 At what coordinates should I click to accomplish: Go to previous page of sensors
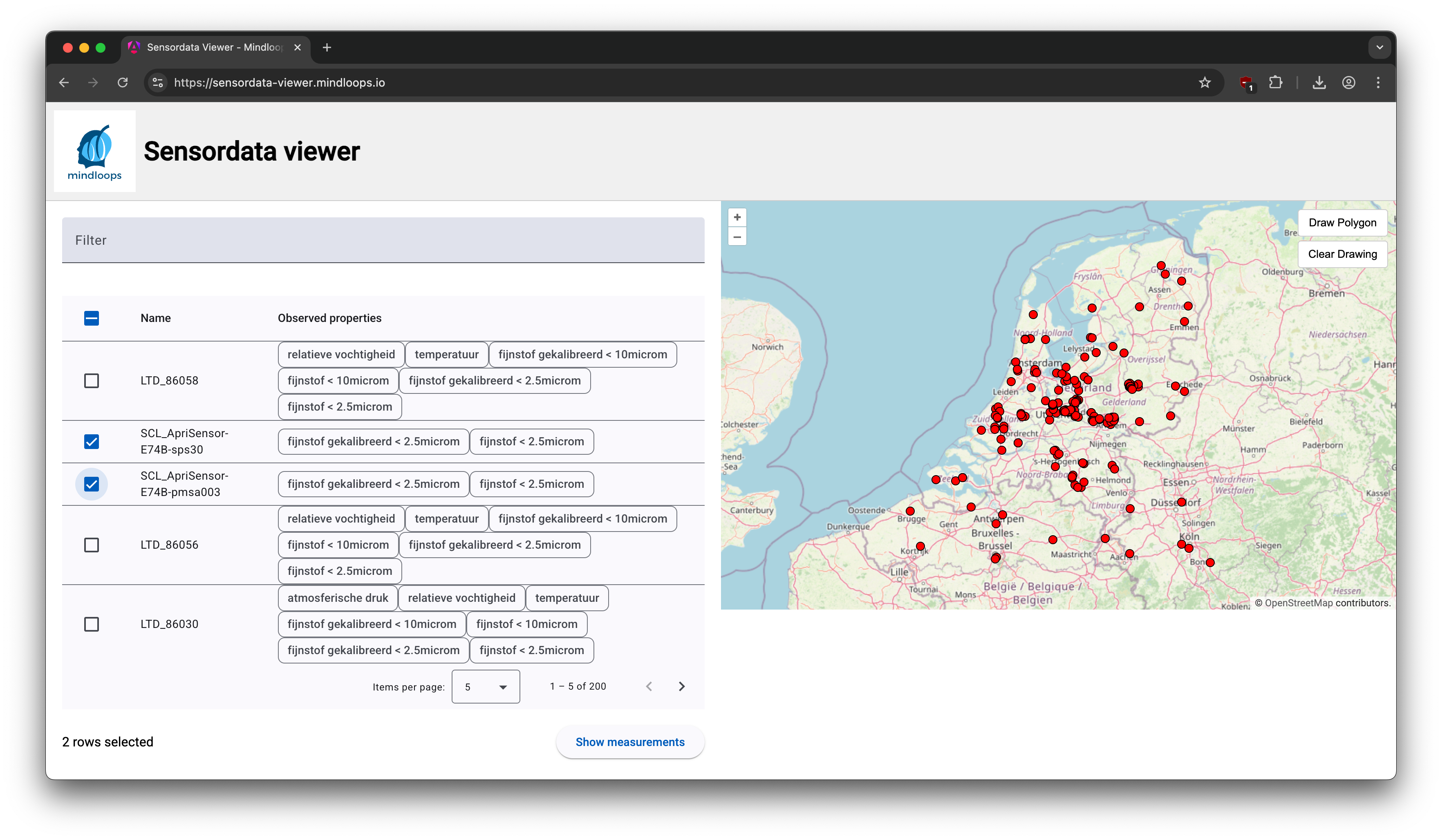649,686
